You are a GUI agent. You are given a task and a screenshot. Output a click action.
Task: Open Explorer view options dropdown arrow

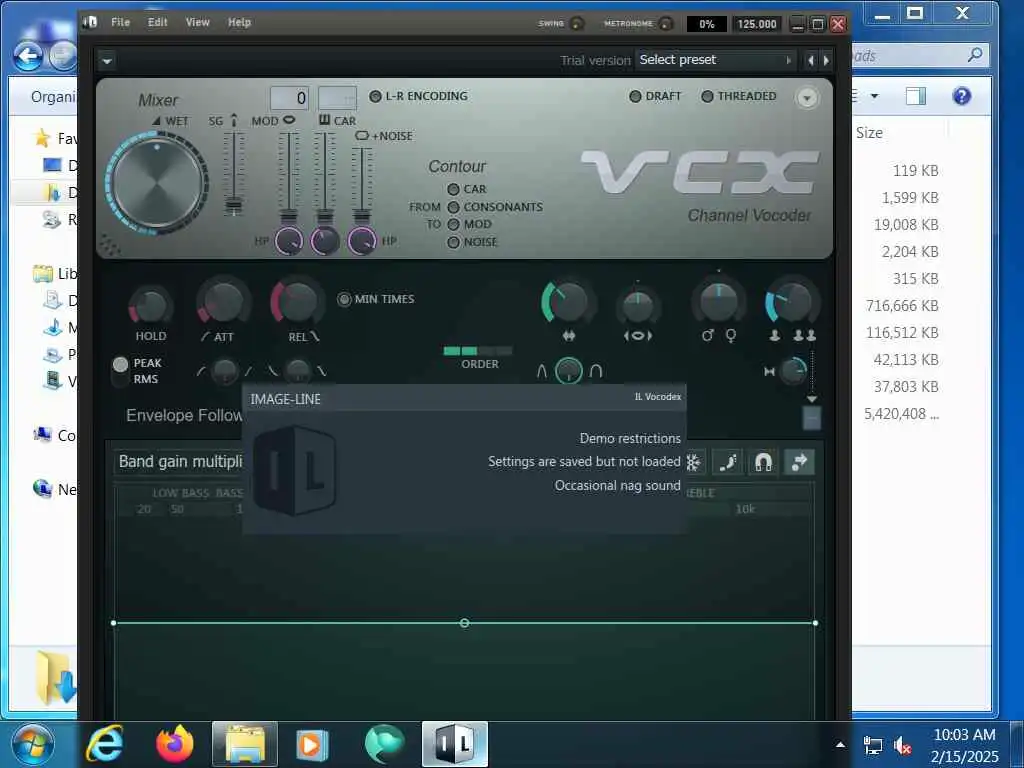pyautogui.click(x=874, y=97)
